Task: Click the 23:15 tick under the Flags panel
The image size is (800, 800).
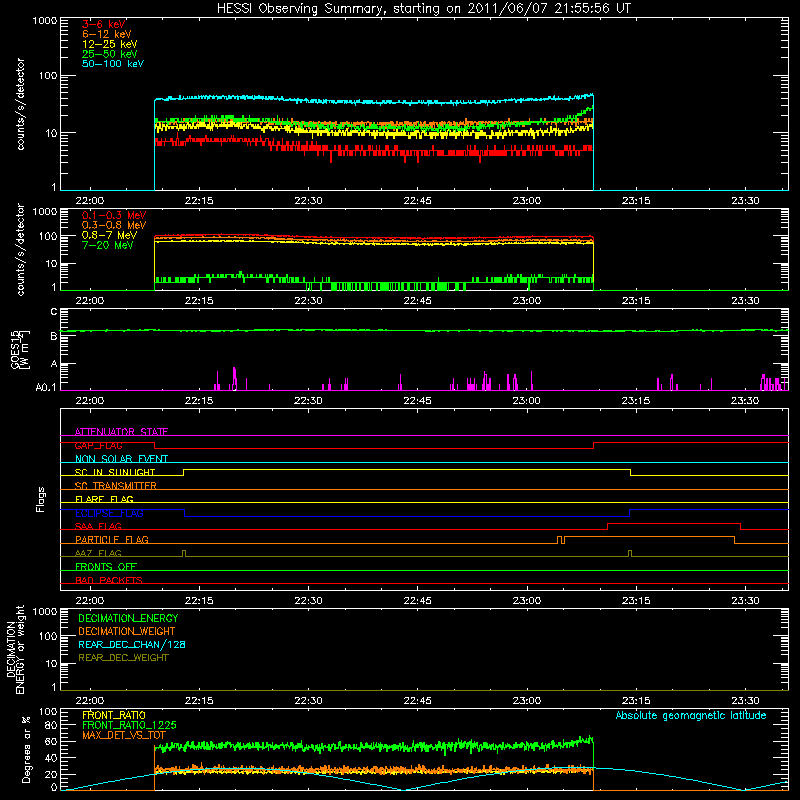Action: coord(636,601)
